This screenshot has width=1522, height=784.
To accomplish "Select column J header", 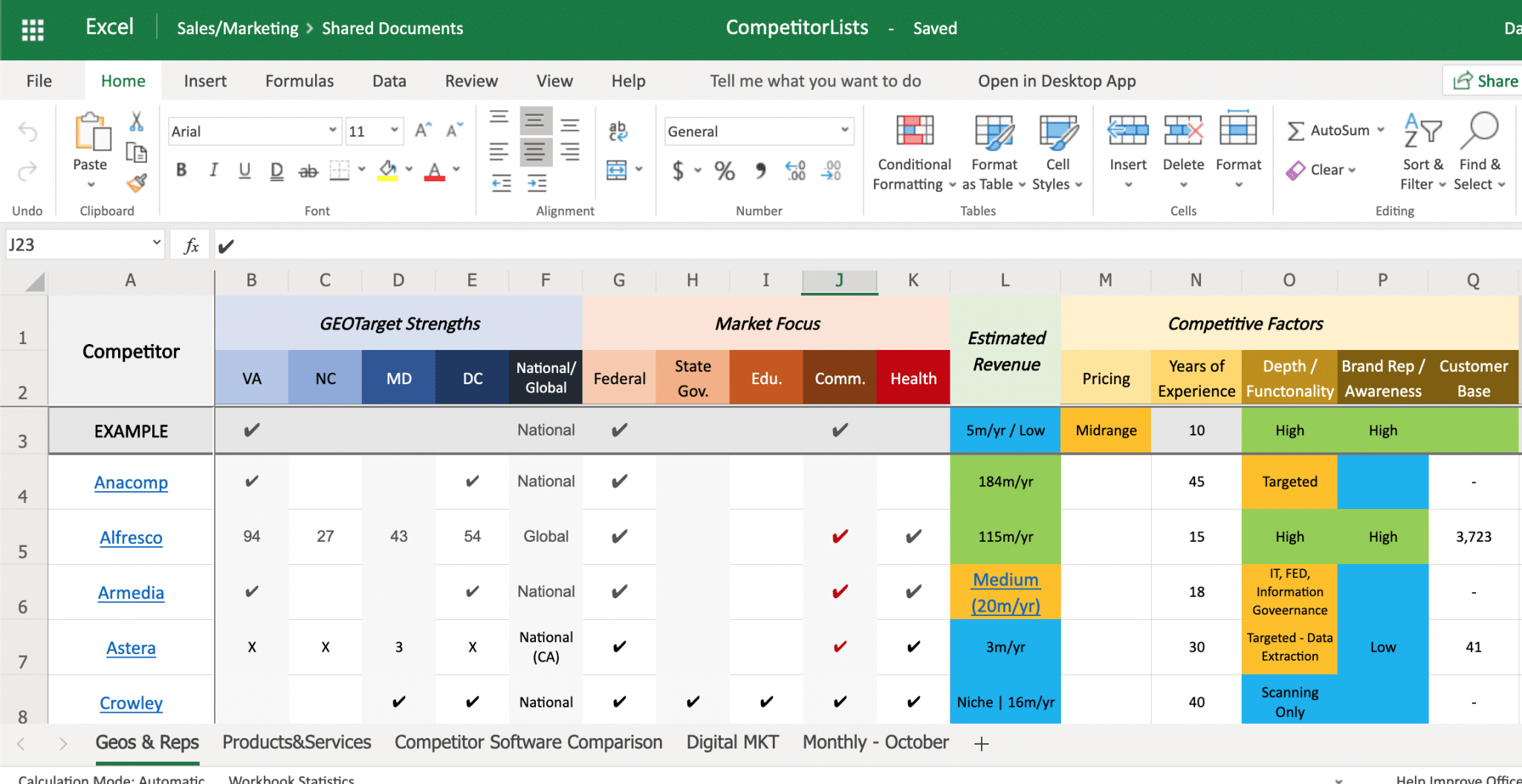I will coord(840,280).
